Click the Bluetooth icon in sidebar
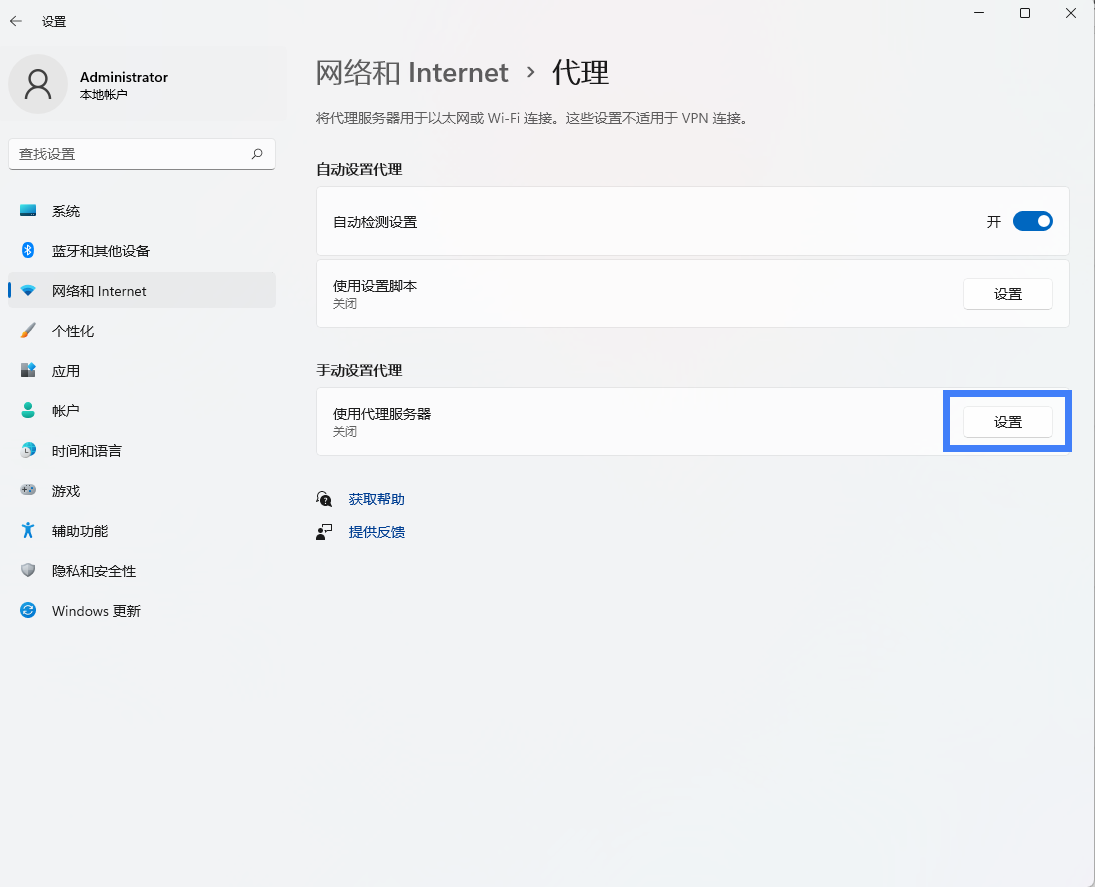The image size is (1095, 887). (x=28, y=250)
